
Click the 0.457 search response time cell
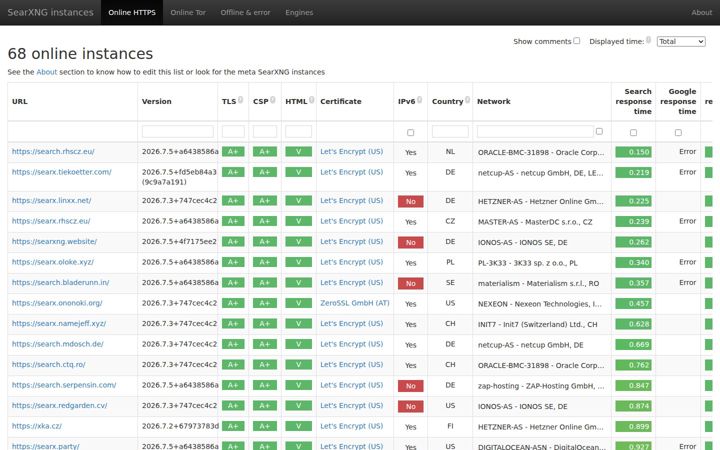(633, 304)
